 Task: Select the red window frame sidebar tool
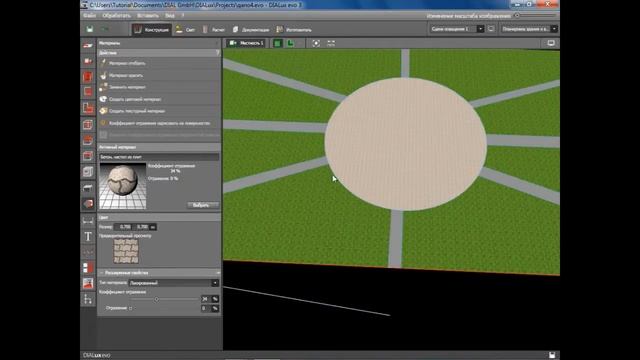(88, 156)
